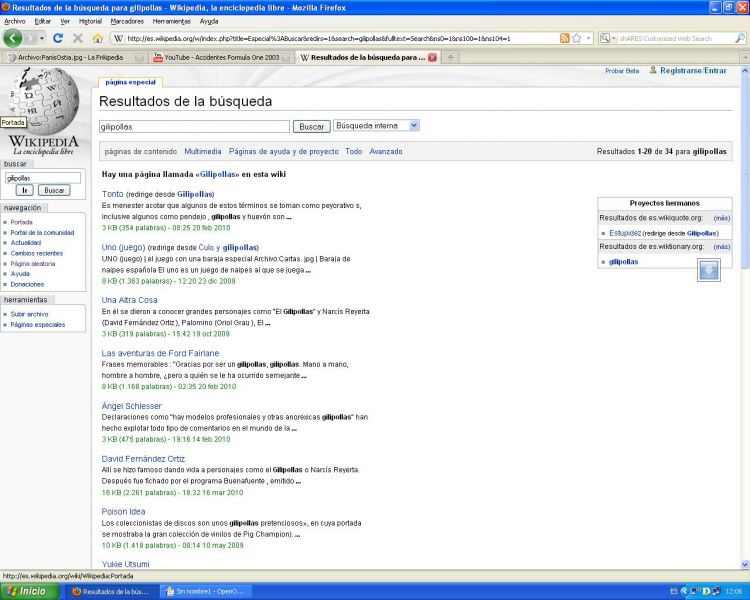Viewport: 750px width, 600px height.
Task: Open Subir archivo in herramientas
Action: 29,314
